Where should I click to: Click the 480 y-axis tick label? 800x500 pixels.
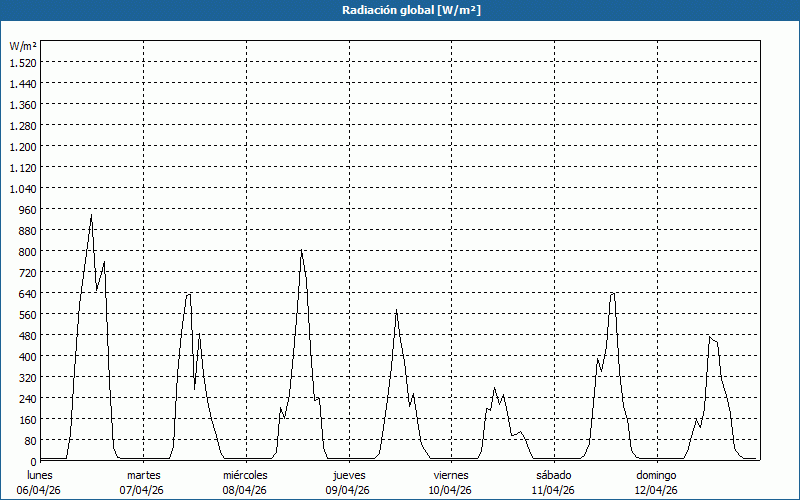(26, 335)
